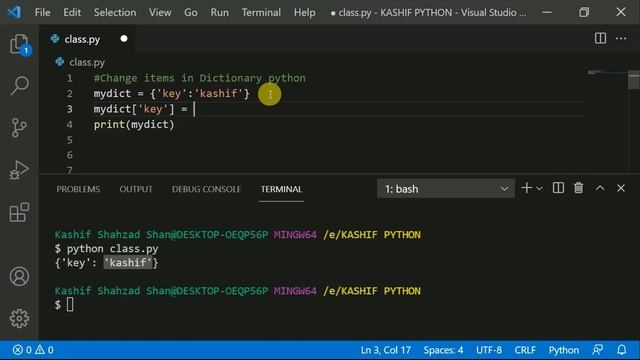This screenshot has height=360, width=640.
Task: Focus the terminal prompt cursor
Action: [x=70, y=304]
